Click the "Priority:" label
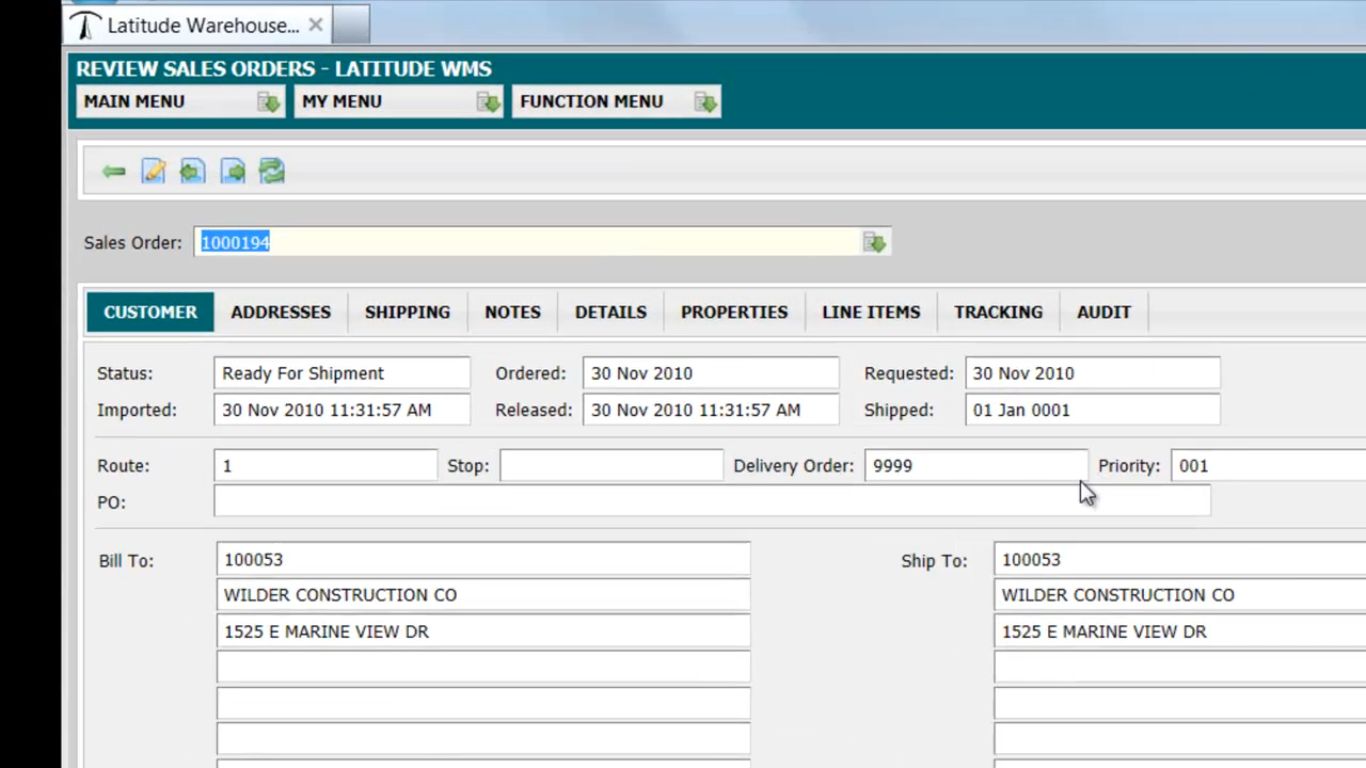 pos(1129,466)
